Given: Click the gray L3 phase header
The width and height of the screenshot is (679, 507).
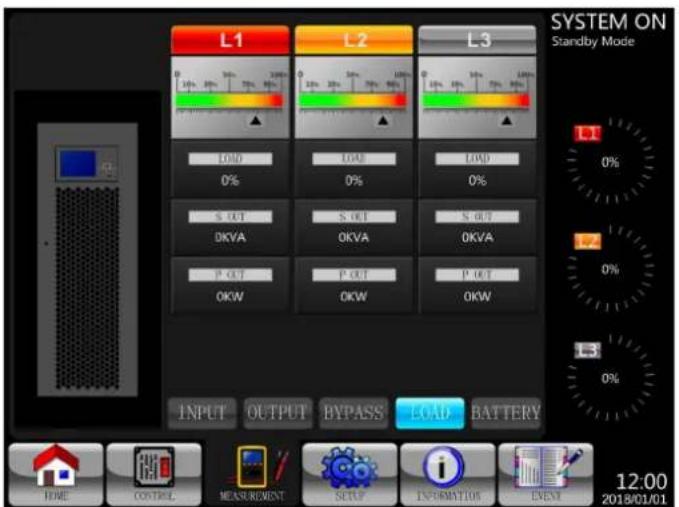Looking at the screenshot, I should click(477, 40).
